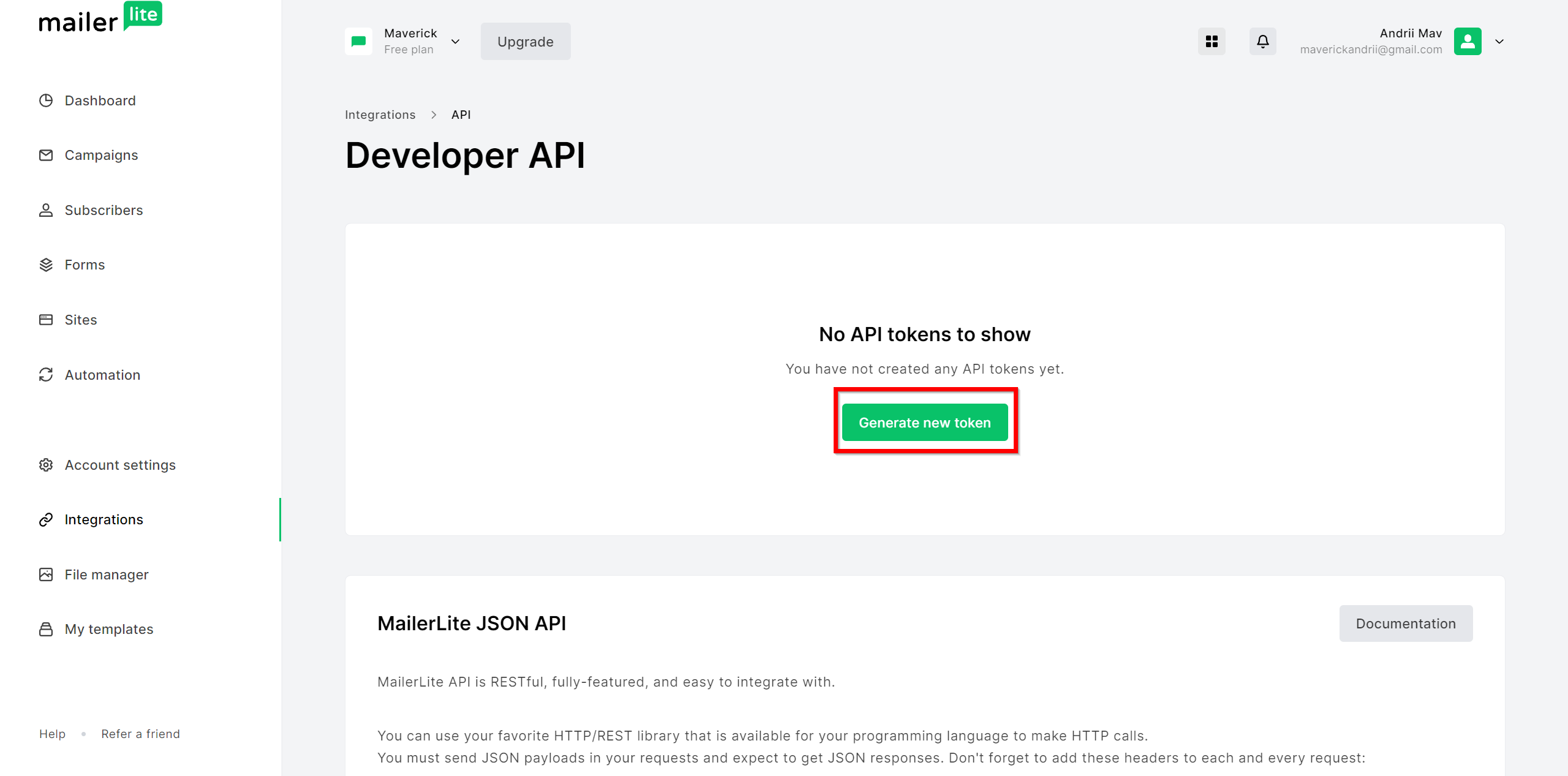Viewport: 1568px width, 776px height.
Task: Click the MailerLite JSON API heading
Action: point(472,623)
